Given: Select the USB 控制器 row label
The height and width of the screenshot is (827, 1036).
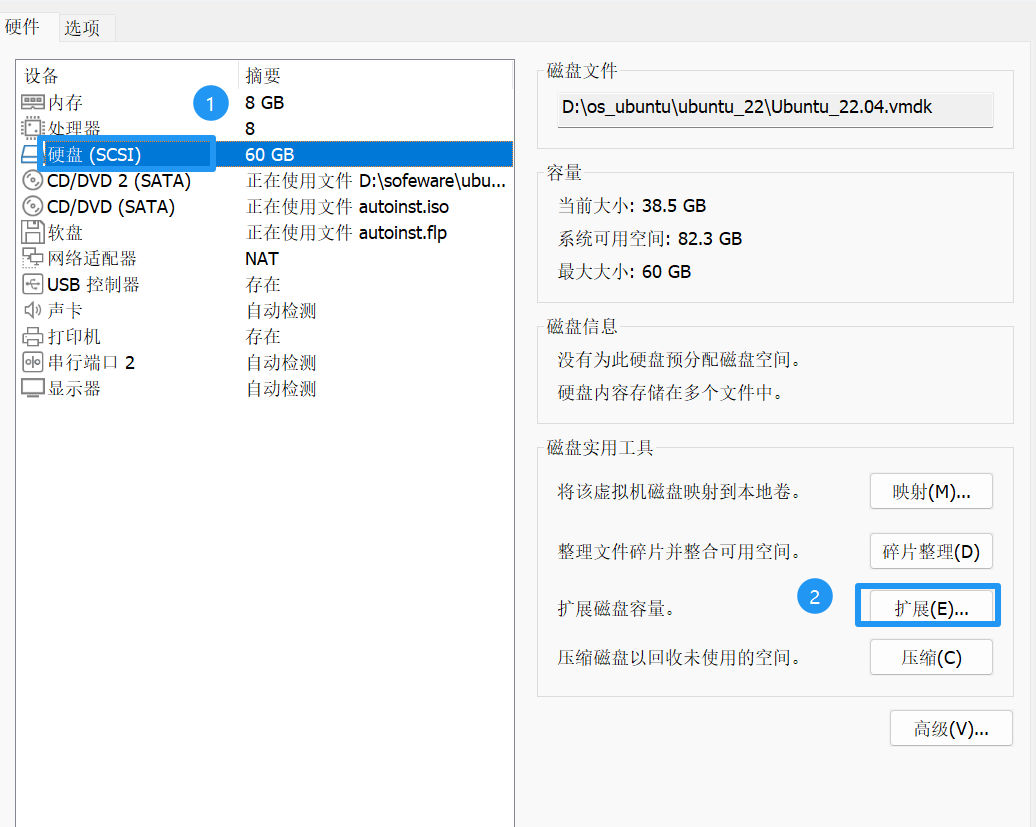Looking at the screenshot, I should click(93, 285).
